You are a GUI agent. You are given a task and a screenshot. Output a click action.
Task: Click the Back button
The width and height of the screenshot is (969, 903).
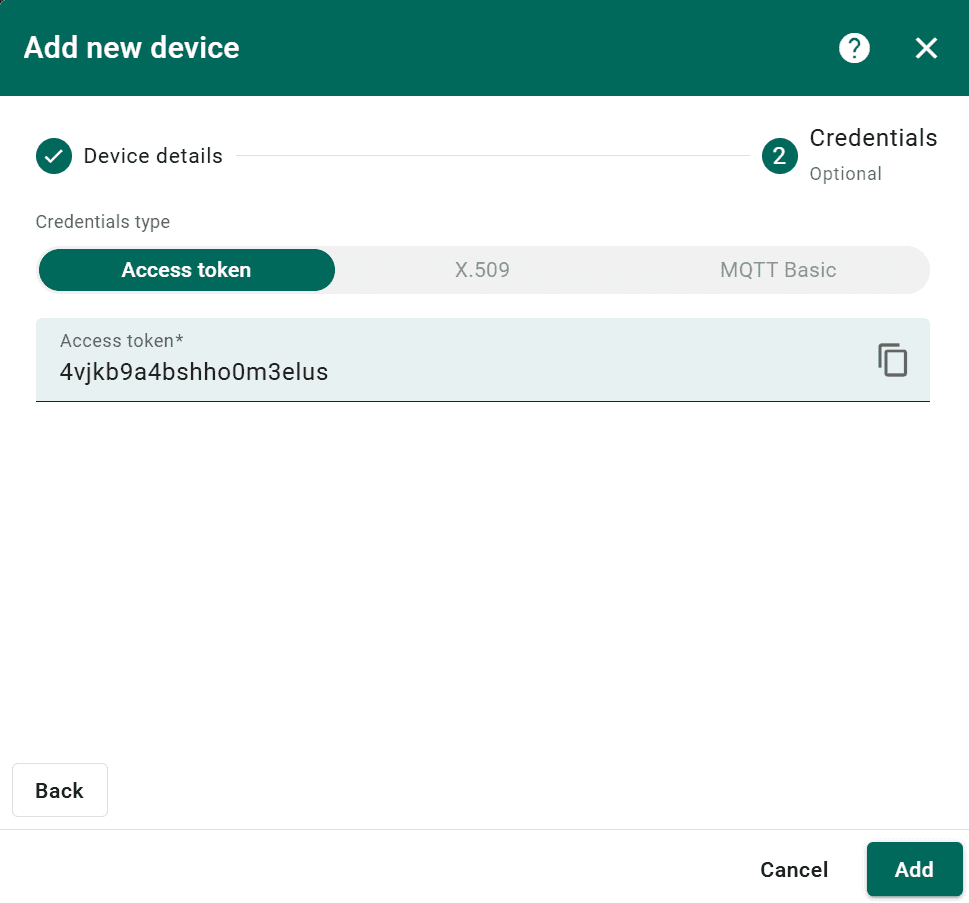point(59,790)
